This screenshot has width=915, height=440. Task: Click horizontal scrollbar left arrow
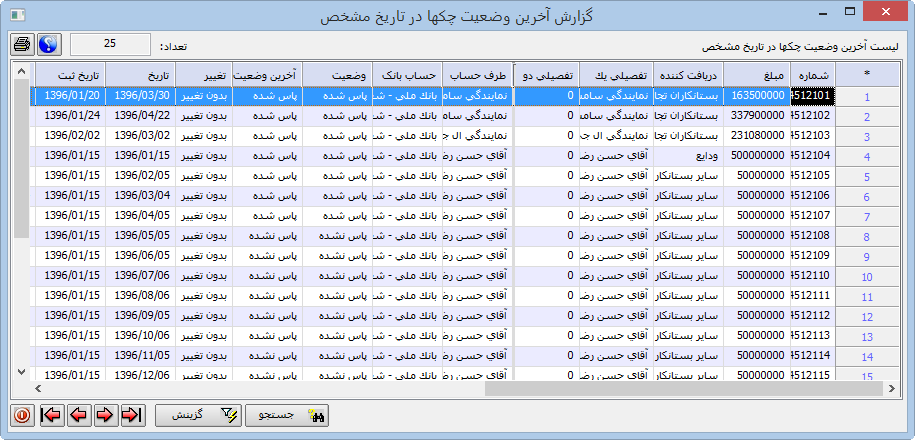tap(39, 388)
